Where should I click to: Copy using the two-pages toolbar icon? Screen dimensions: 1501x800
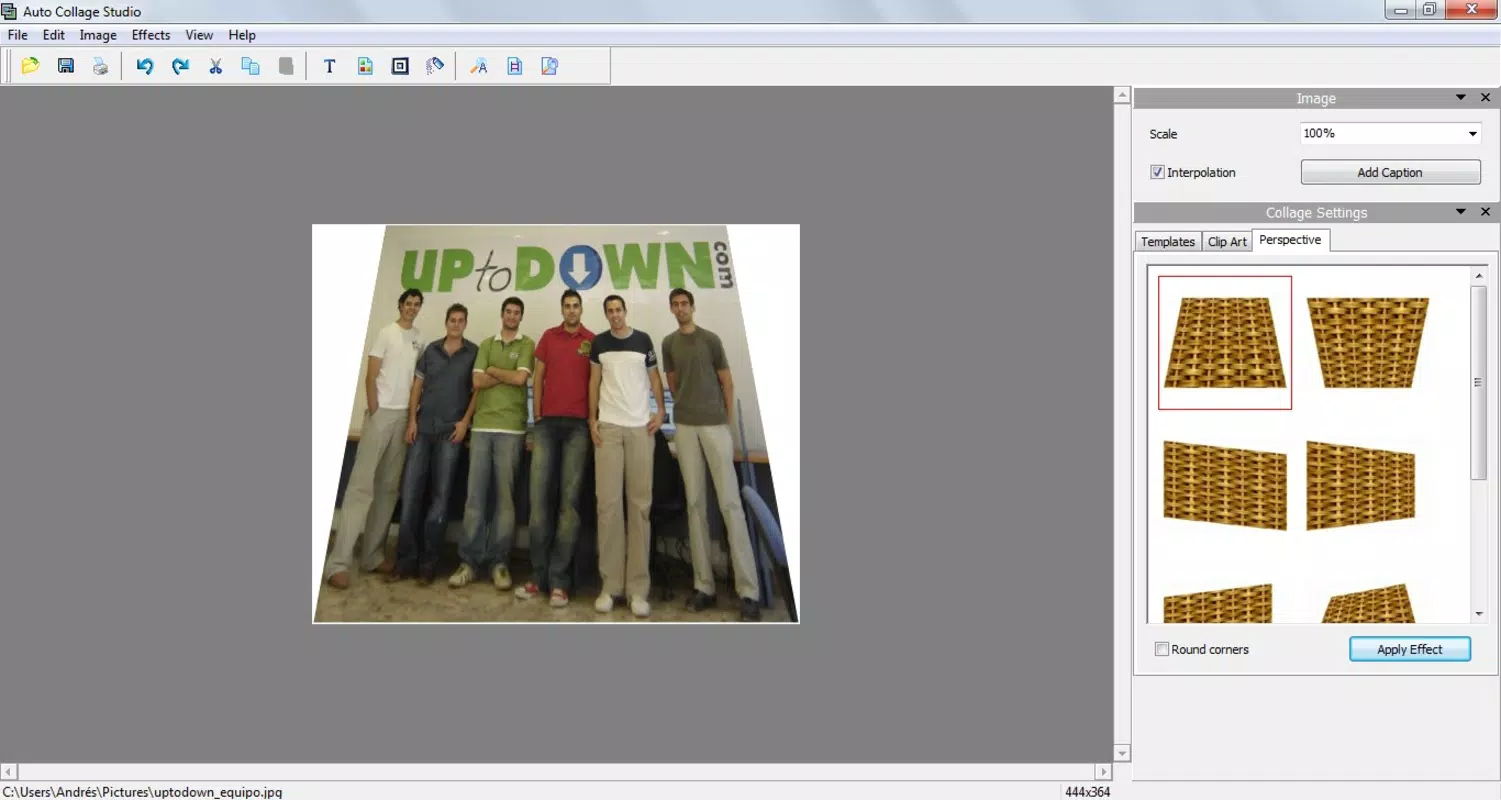tap(250, 66)
